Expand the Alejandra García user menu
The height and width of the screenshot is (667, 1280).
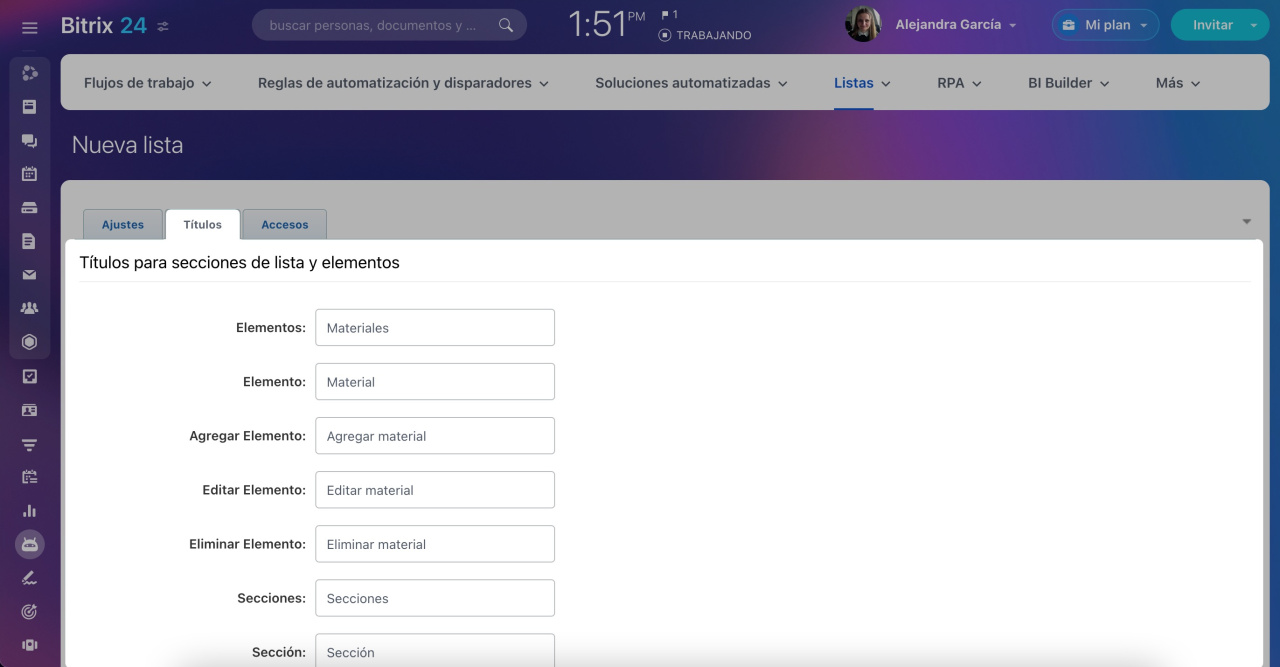tap(955, 25)
